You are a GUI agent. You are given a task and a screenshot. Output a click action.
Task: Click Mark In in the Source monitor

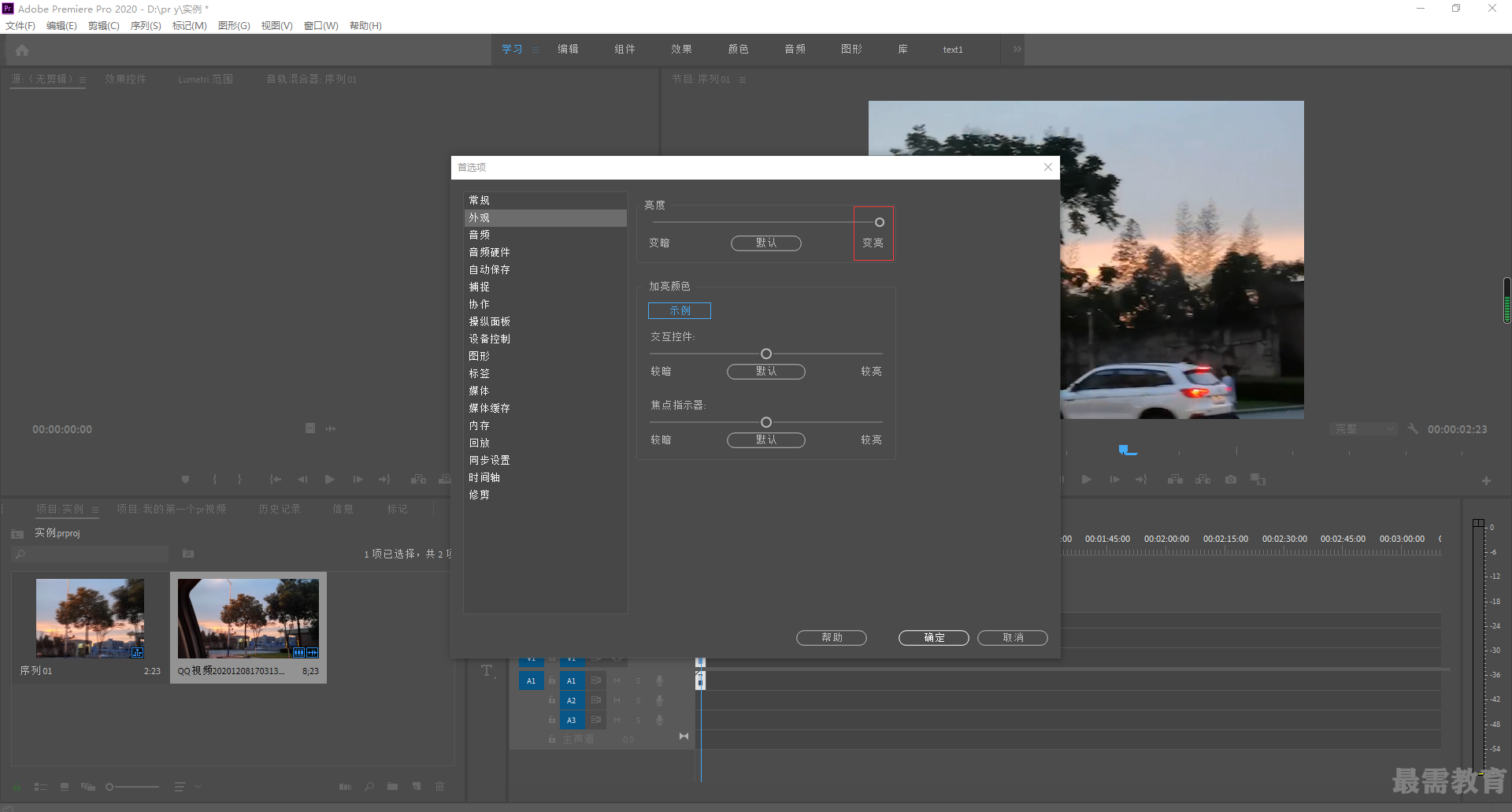pyautogui.click(x=214, y=479)
